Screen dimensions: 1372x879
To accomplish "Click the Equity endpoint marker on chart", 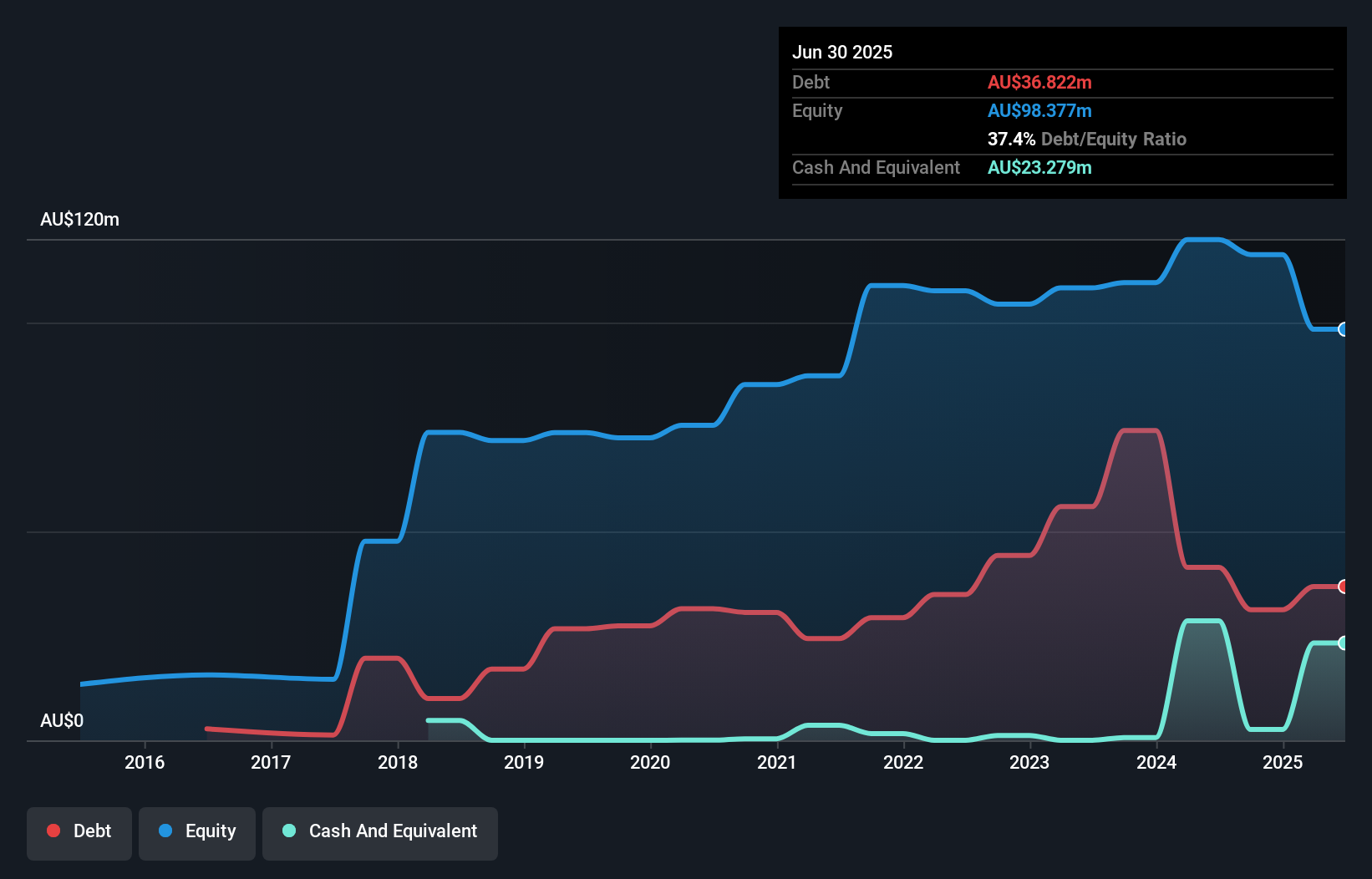I will click(x=1343, y=329).
